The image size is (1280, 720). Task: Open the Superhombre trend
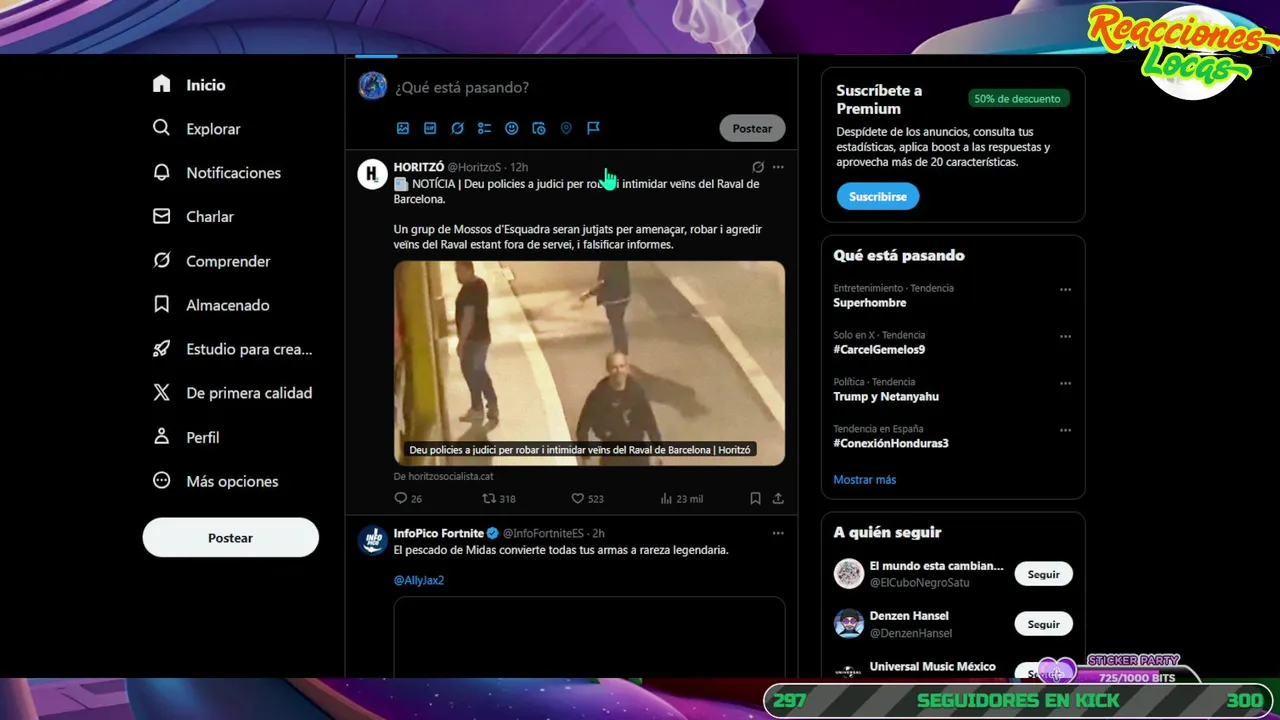click(870, 303)
